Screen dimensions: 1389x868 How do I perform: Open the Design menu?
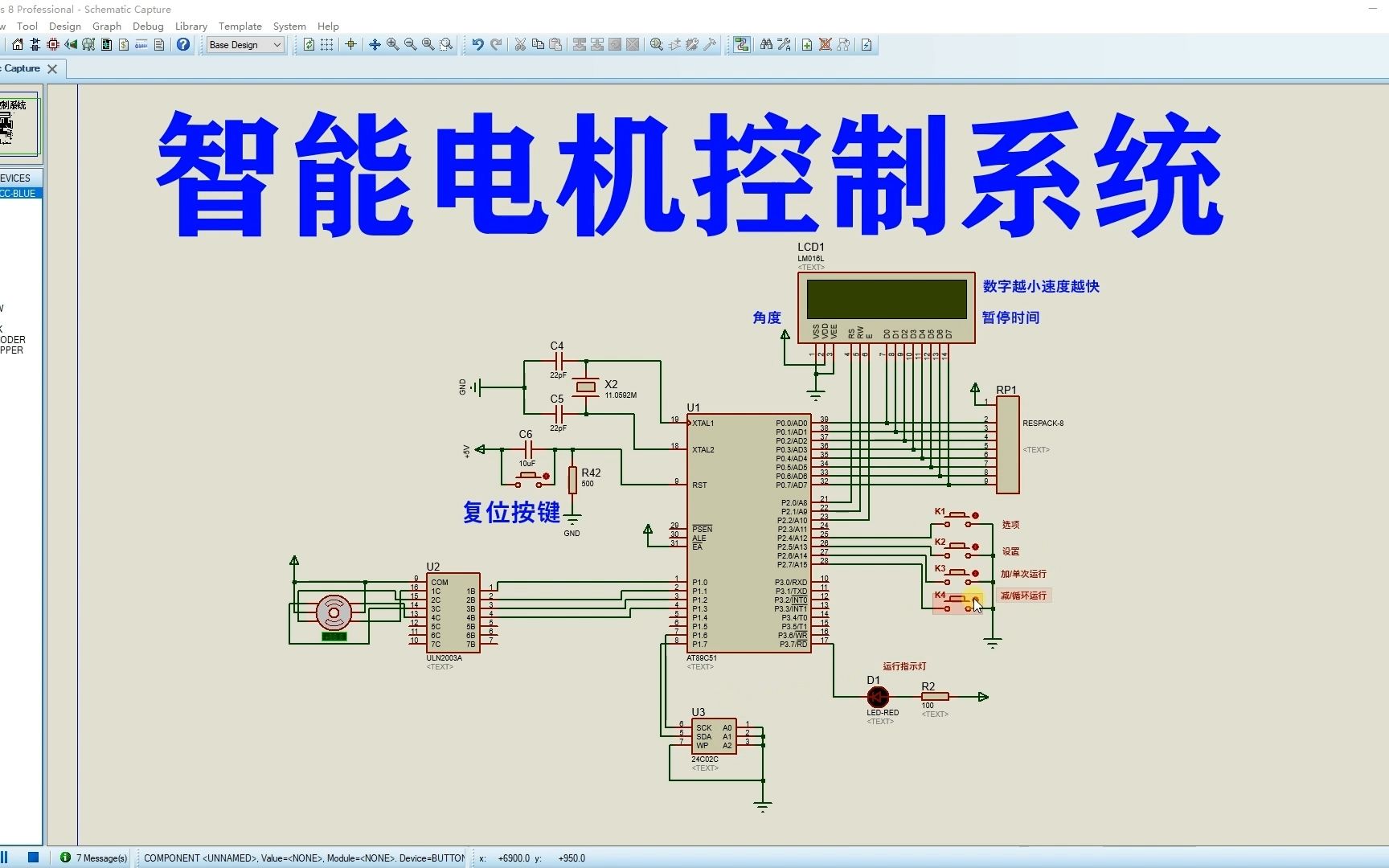[65, 26]
